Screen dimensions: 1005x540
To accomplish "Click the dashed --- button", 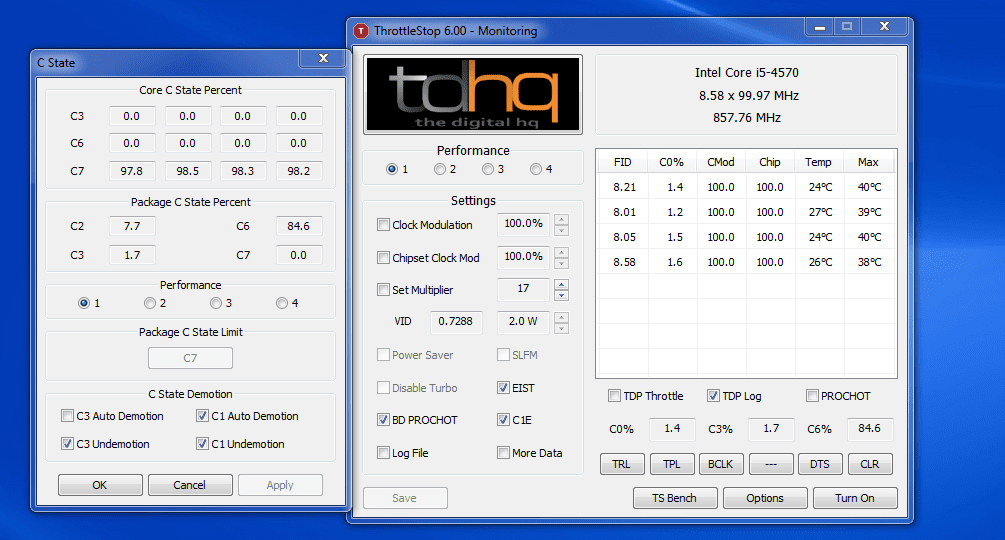I will pyautogui.click(x=771, y=464).
